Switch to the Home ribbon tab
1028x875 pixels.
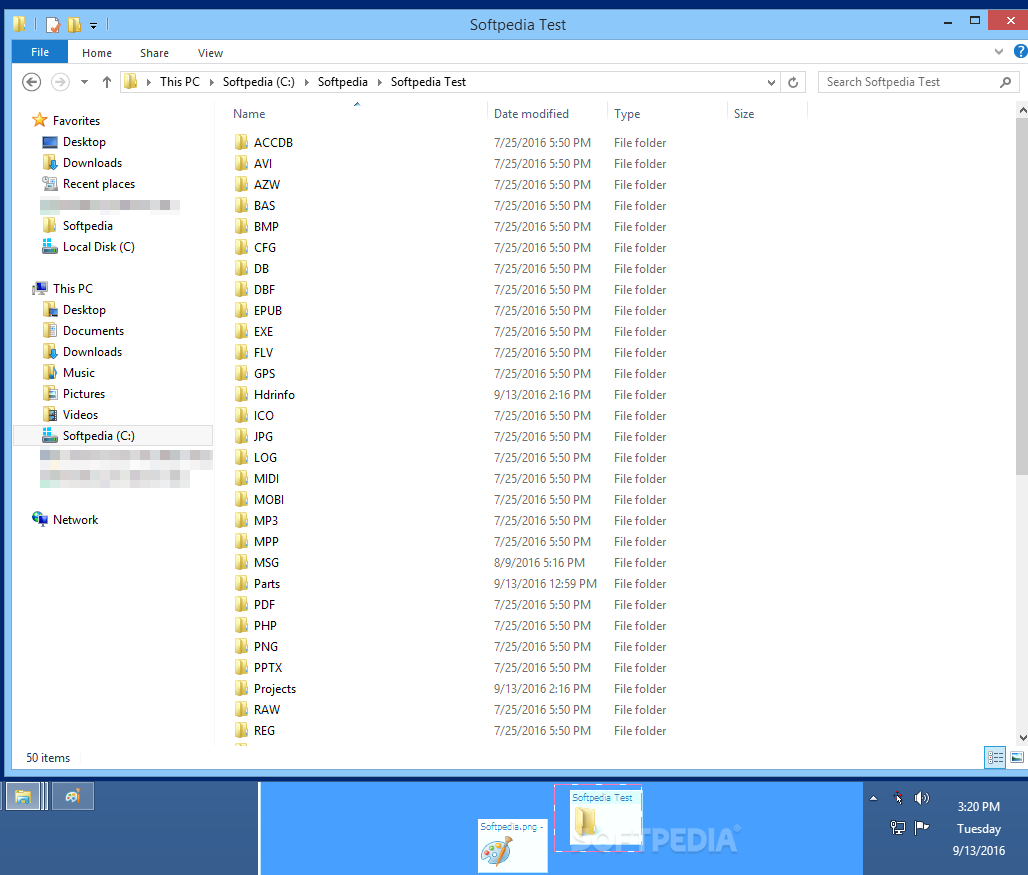point(96,53)
